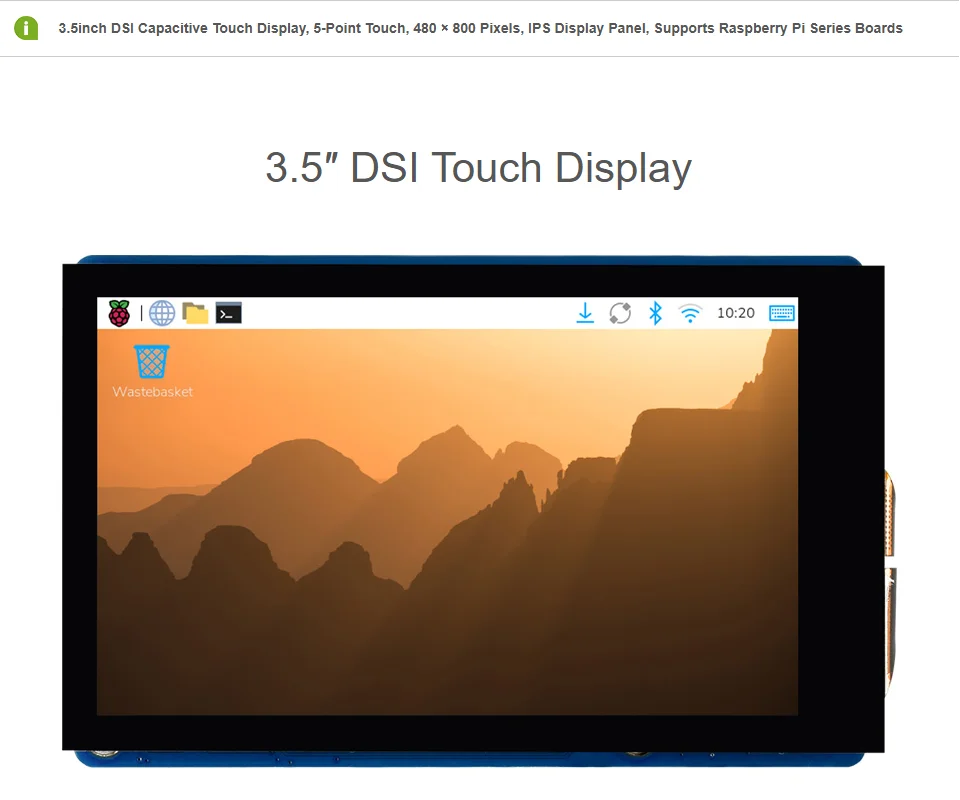Open the on-screen keyboard icon
This screenshot has height=800, width=960.
[782, 313]
